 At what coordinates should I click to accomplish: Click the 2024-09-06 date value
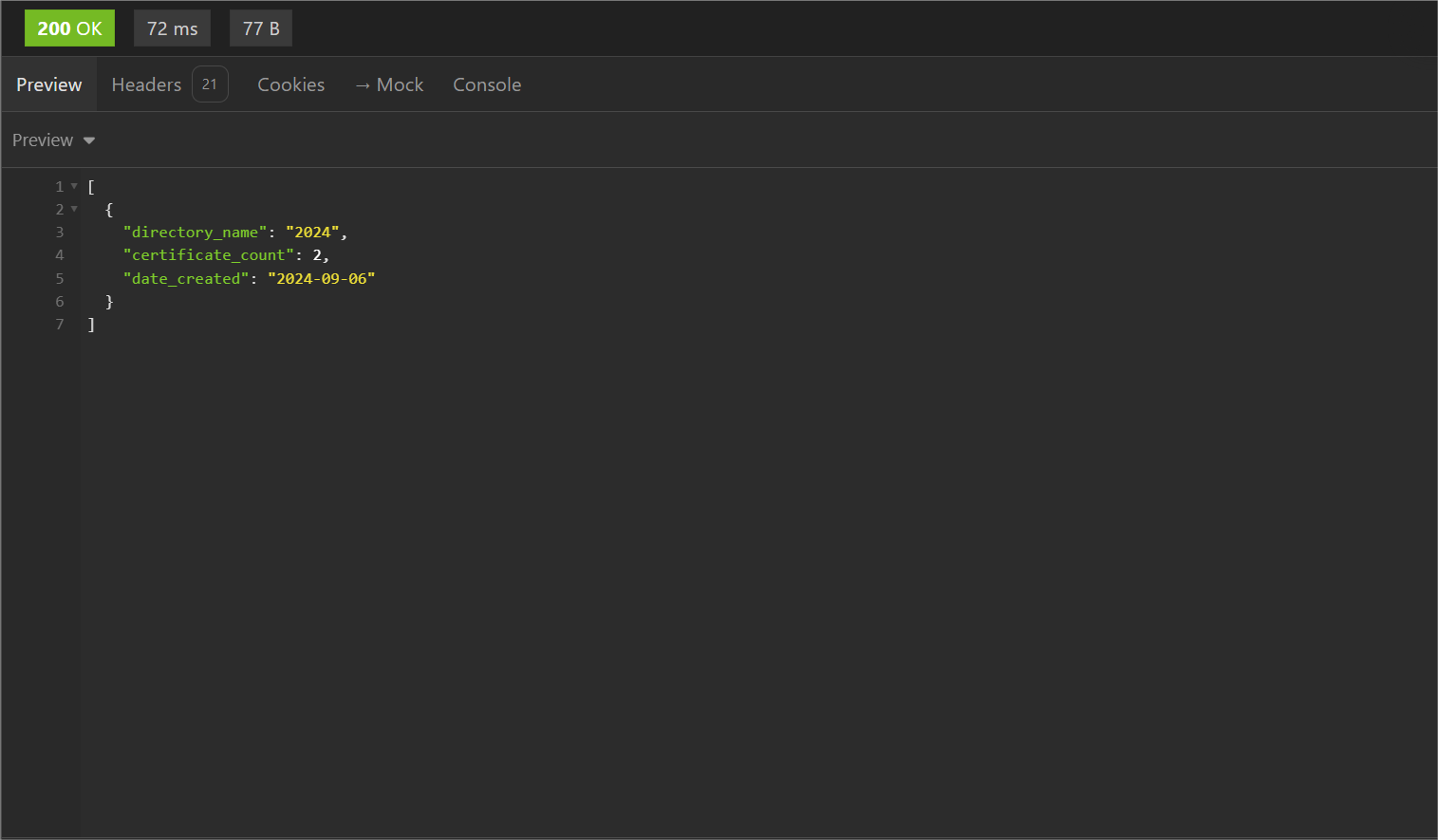[321, 278]
